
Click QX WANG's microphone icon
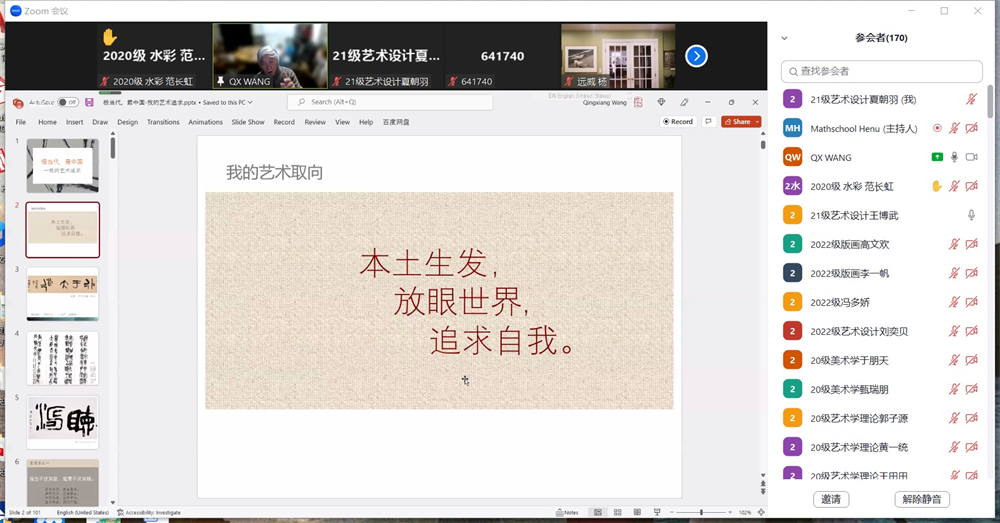click(954, 157)
